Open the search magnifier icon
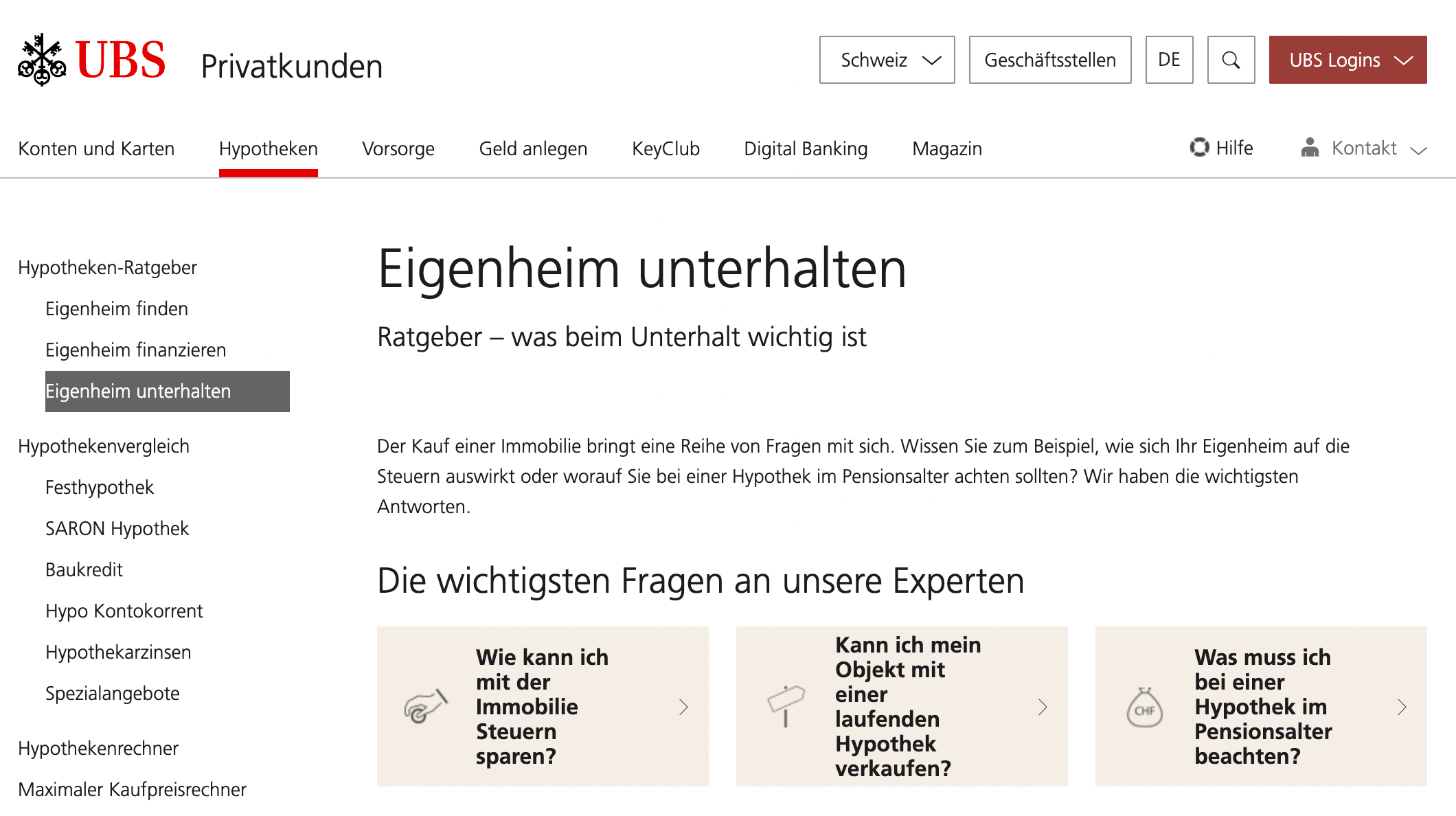 point(1231,60)
